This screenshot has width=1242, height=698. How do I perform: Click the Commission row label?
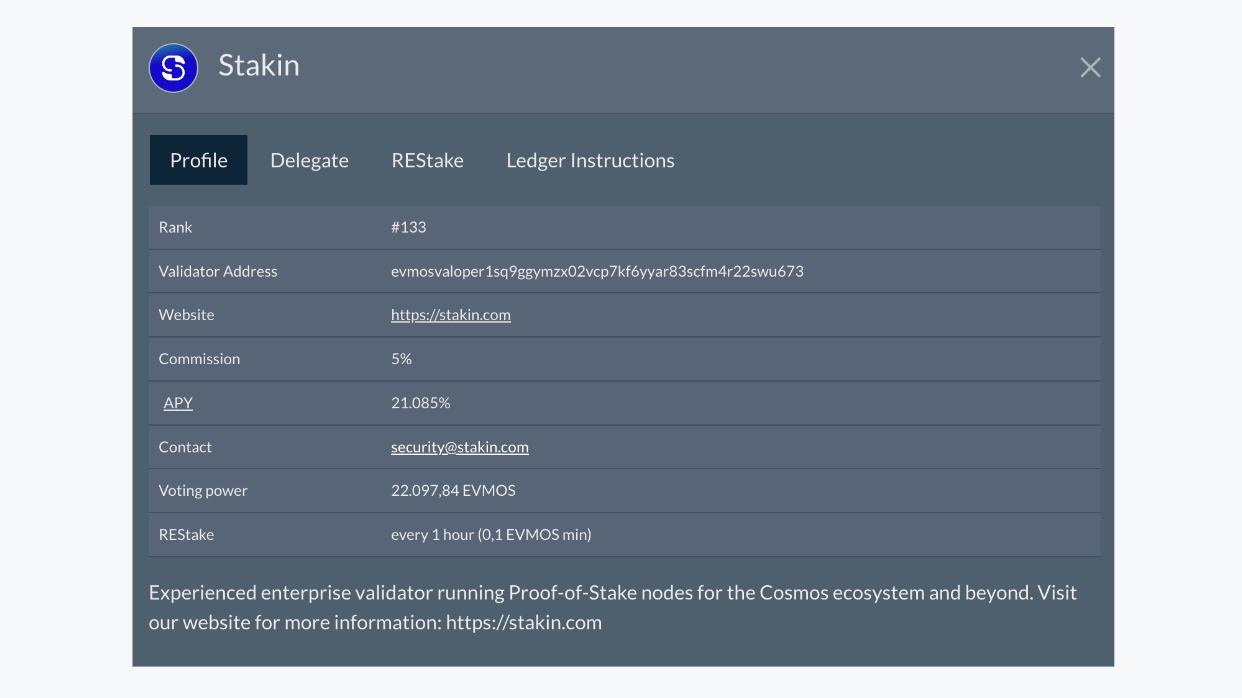coord(199,359)
